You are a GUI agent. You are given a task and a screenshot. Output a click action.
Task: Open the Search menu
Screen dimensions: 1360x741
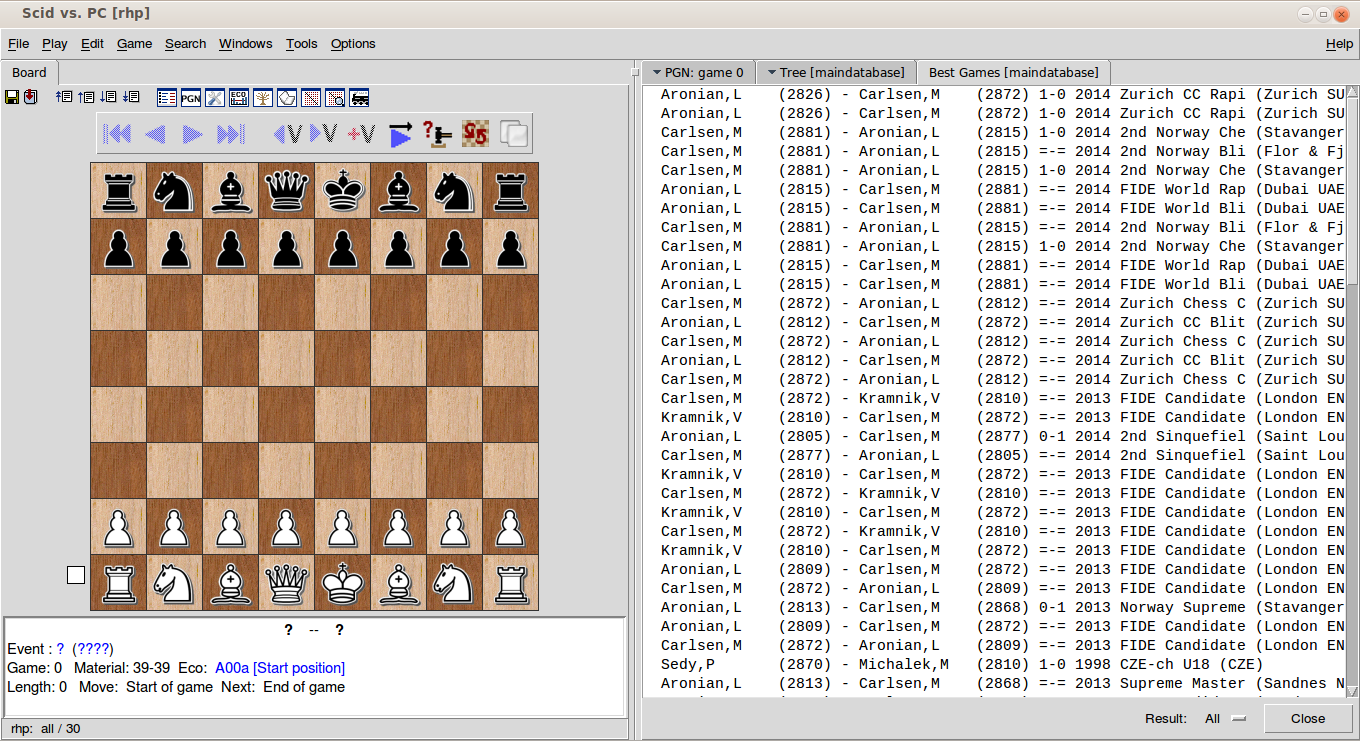[185, 43]
